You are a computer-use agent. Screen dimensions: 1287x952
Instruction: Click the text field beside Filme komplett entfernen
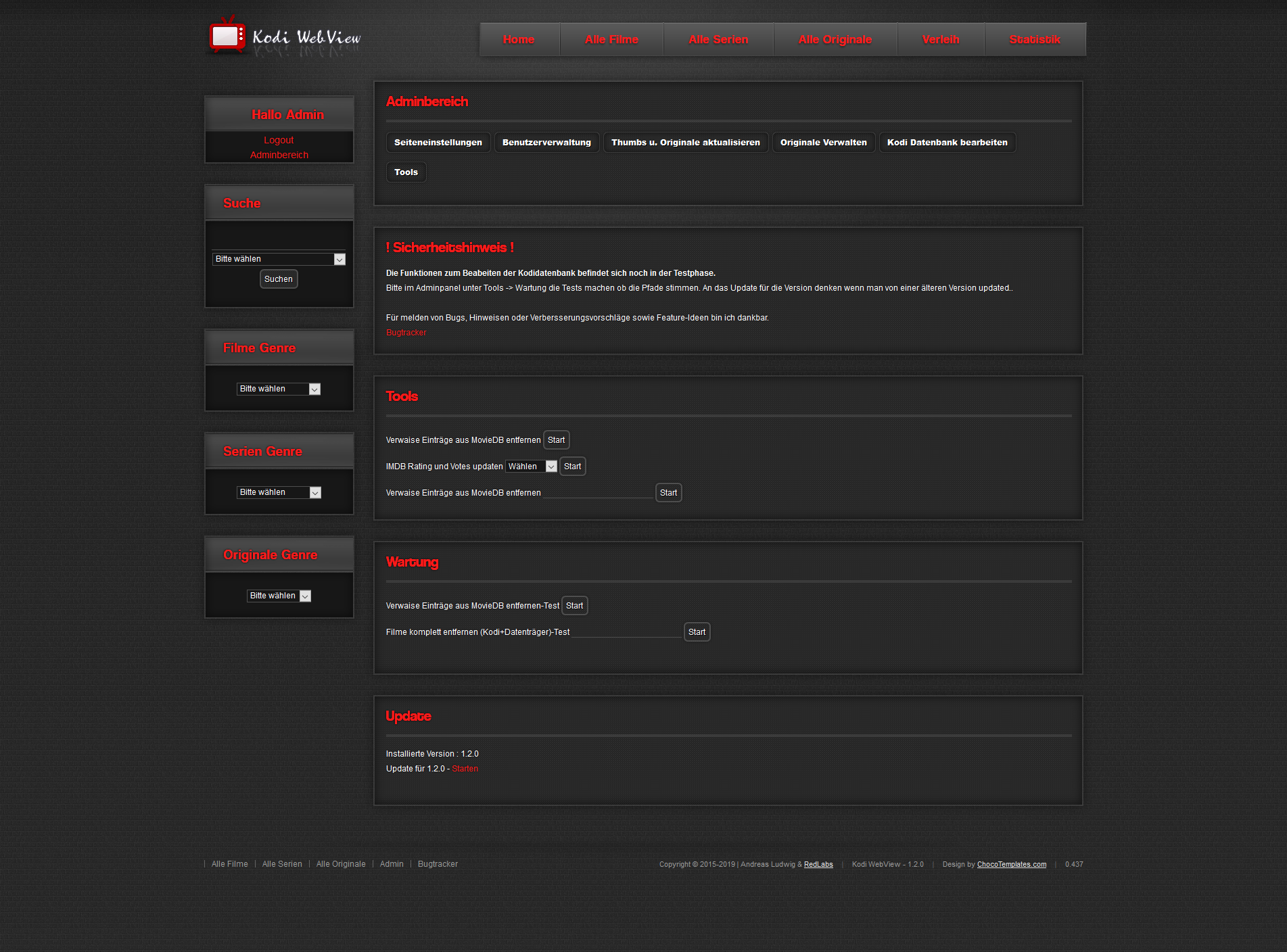coord(626,632)
